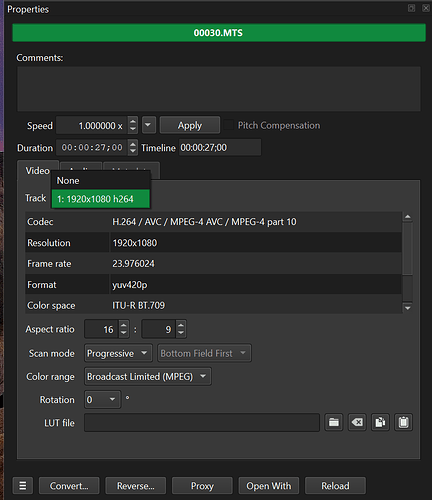The width and height of the screenshot is (432, 500).
Task: Clear the LUT file field icon
Action: (x=357, y=422)
